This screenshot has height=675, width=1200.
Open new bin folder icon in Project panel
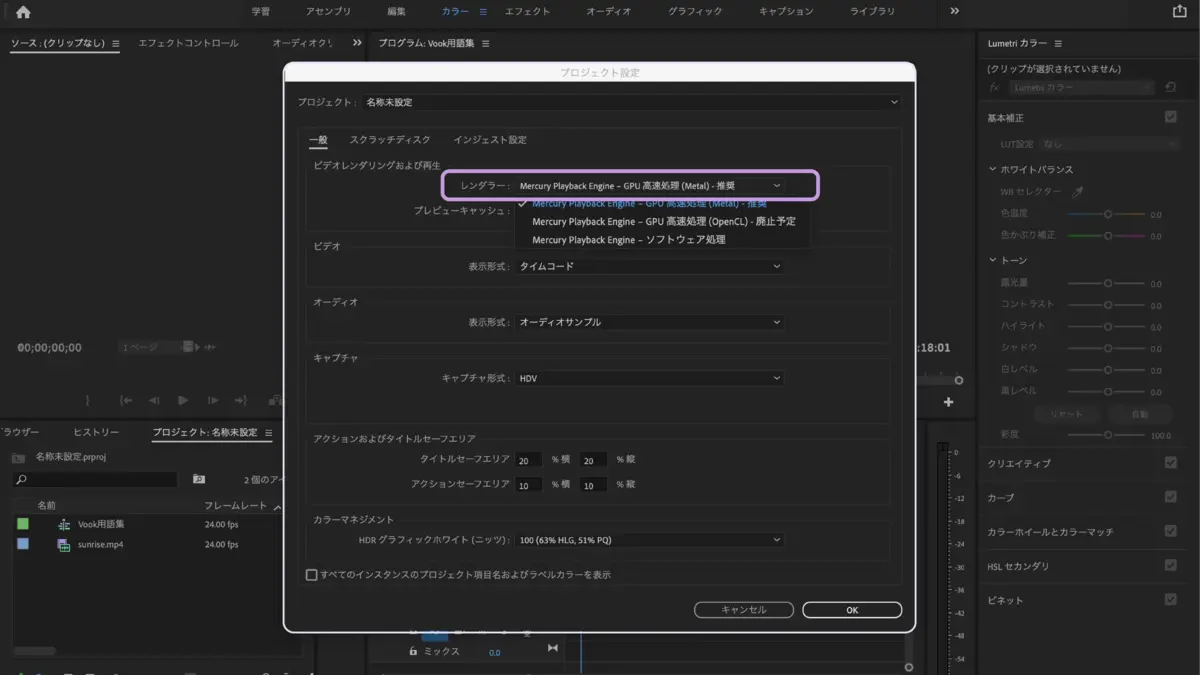[x=198, y=479]
